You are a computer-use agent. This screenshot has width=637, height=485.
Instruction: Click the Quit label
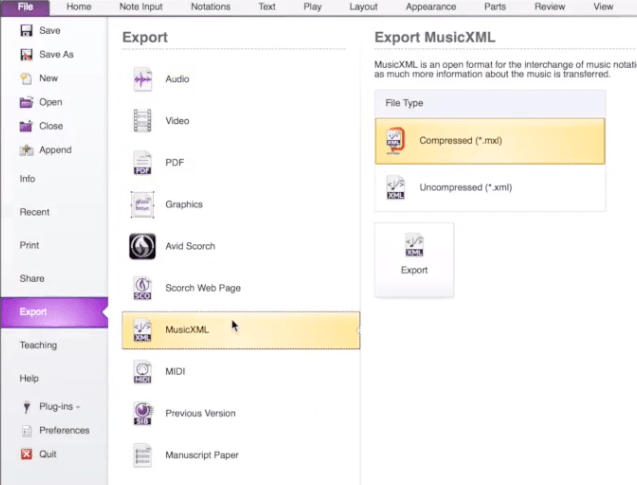tap(48, 454)
